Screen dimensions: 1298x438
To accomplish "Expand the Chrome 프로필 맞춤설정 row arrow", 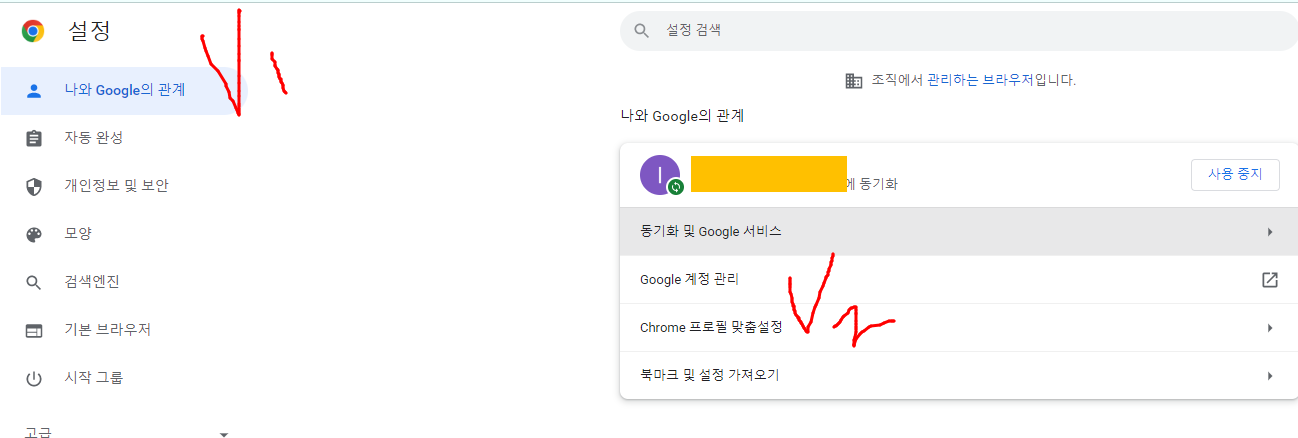I will [1270, 328].
